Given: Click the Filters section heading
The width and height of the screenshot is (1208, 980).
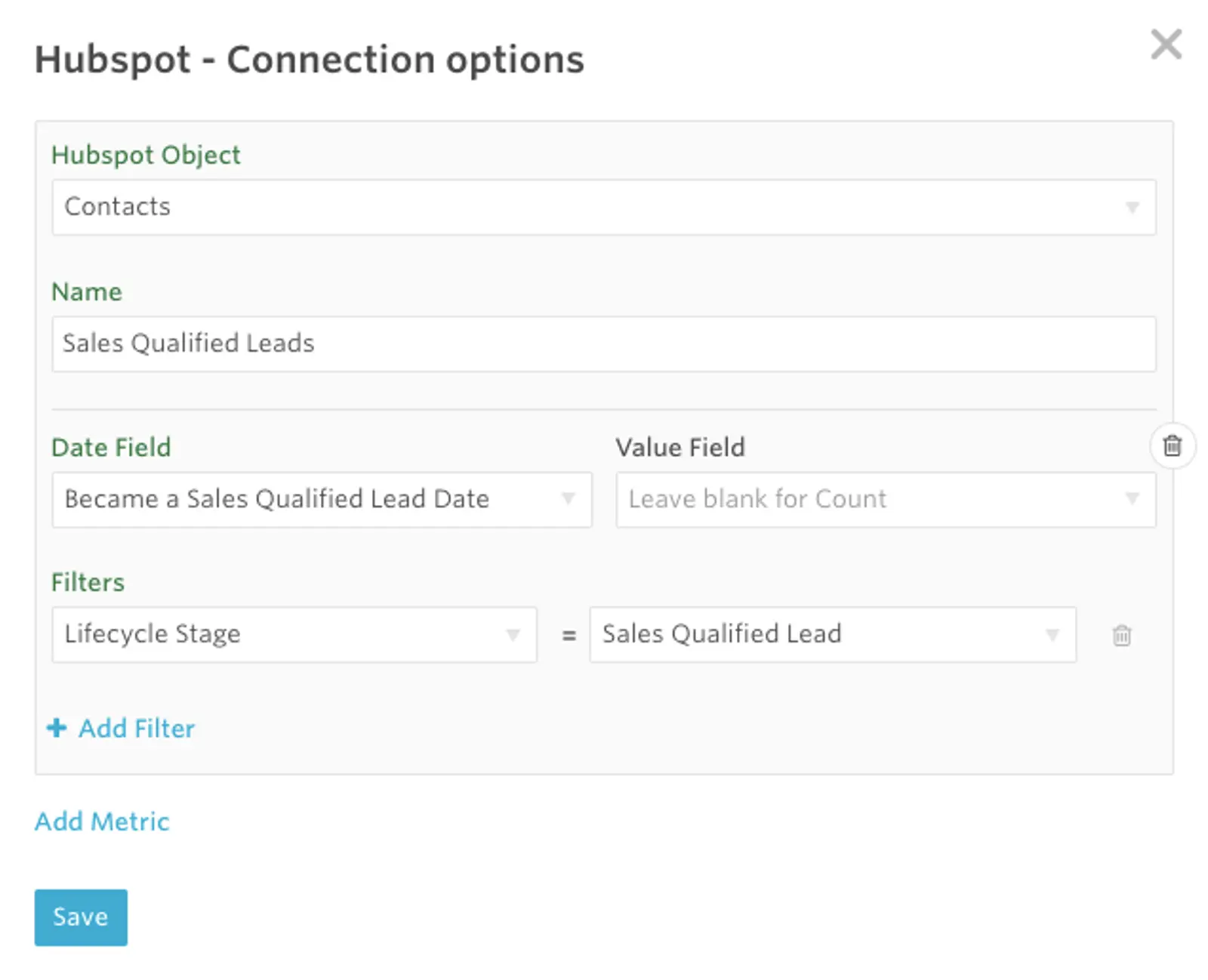Looking at the screenshot, I should (x=88, y=582).
